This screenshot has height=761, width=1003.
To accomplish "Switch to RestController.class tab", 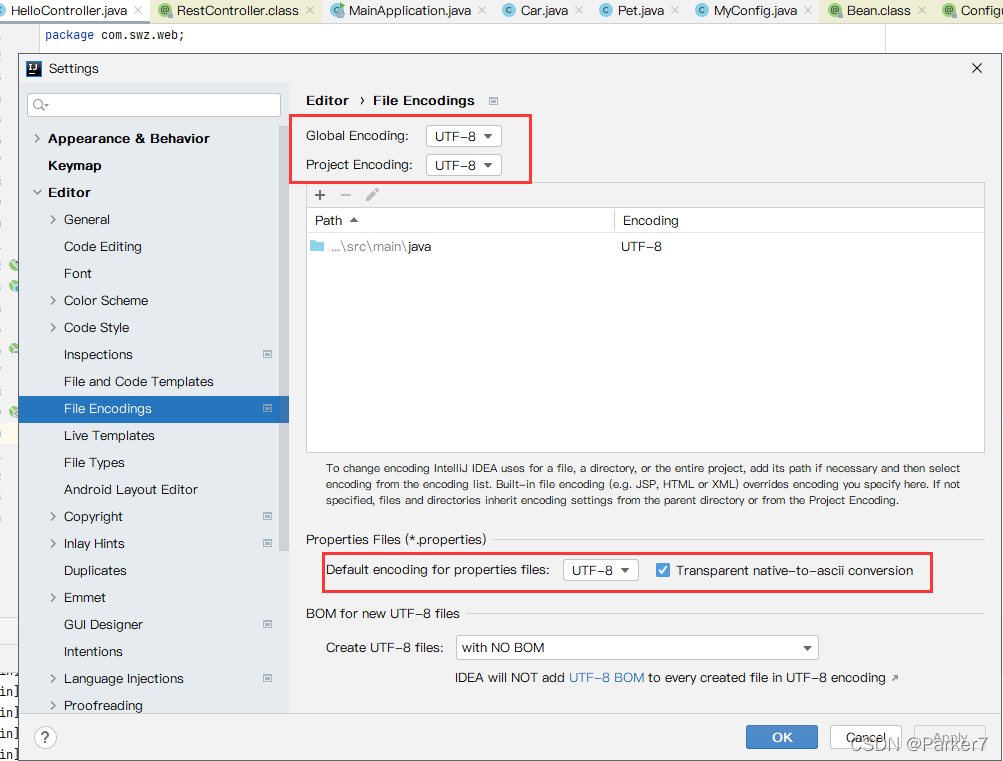I will (x=237, y=11).
